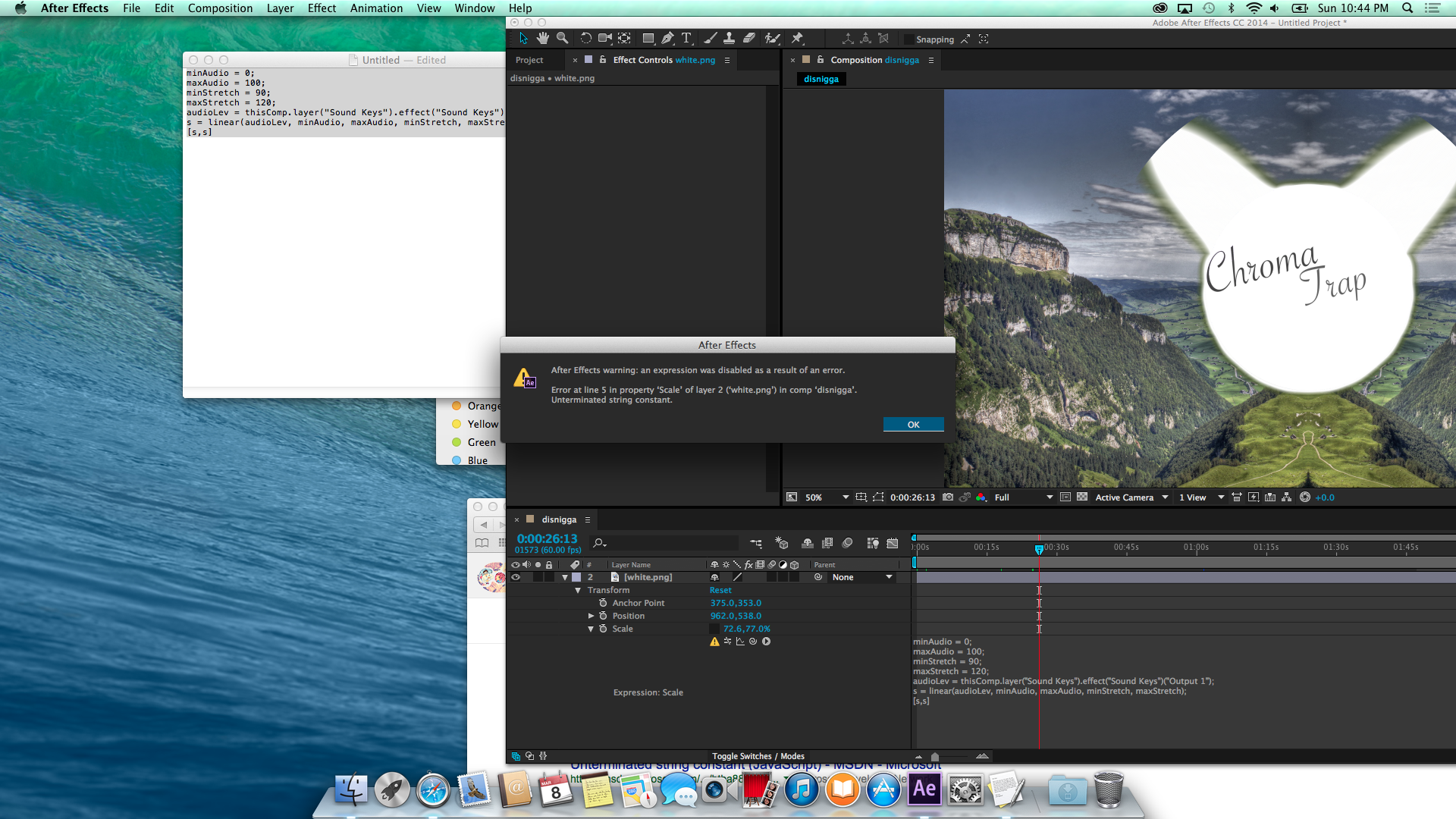
Task: Select the Hand tool in the toolbar
Action: [543, 38]
